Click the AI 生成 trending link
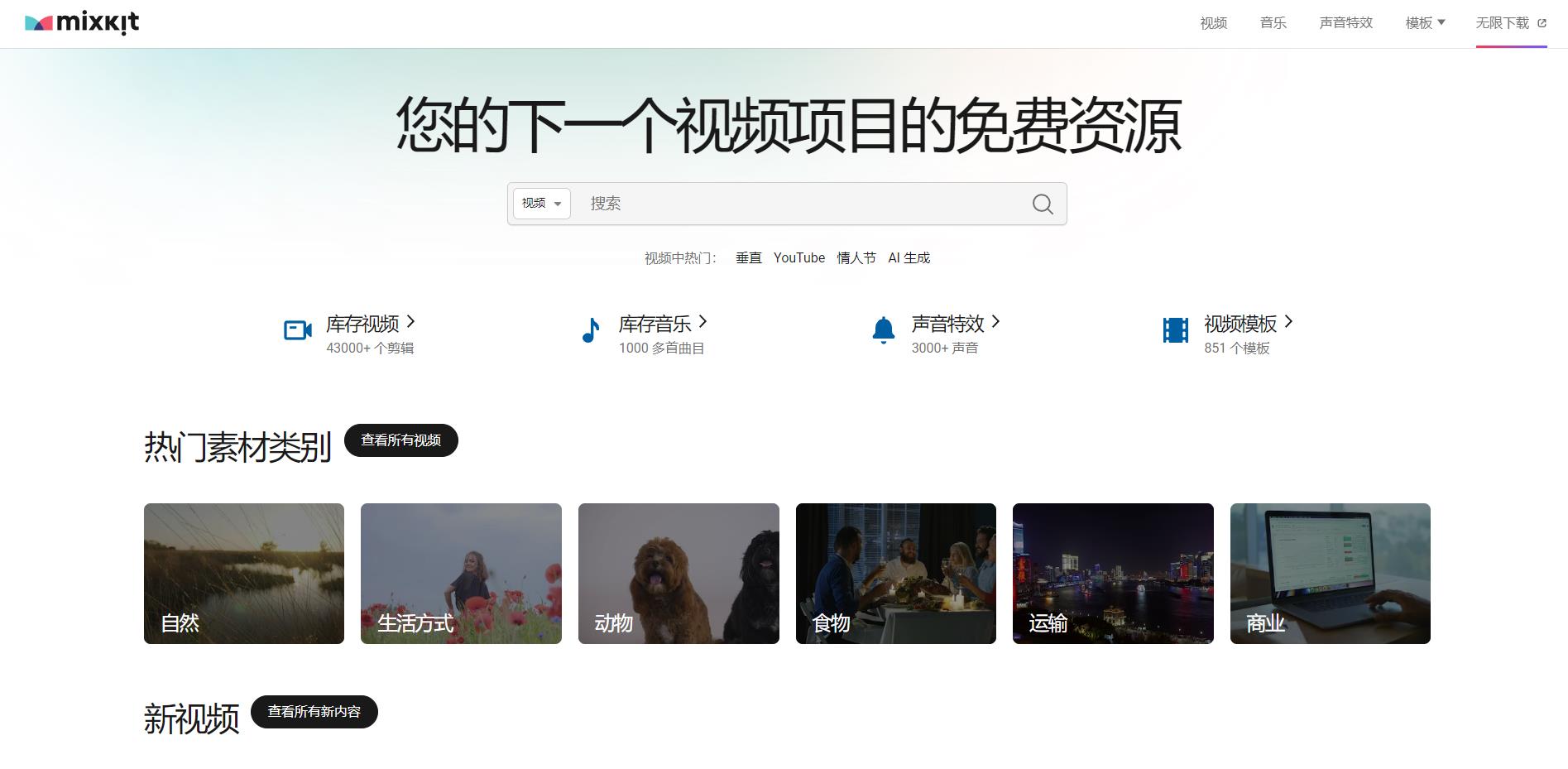This screenshot has height=769, width=1568. click(x=909, y=258)
